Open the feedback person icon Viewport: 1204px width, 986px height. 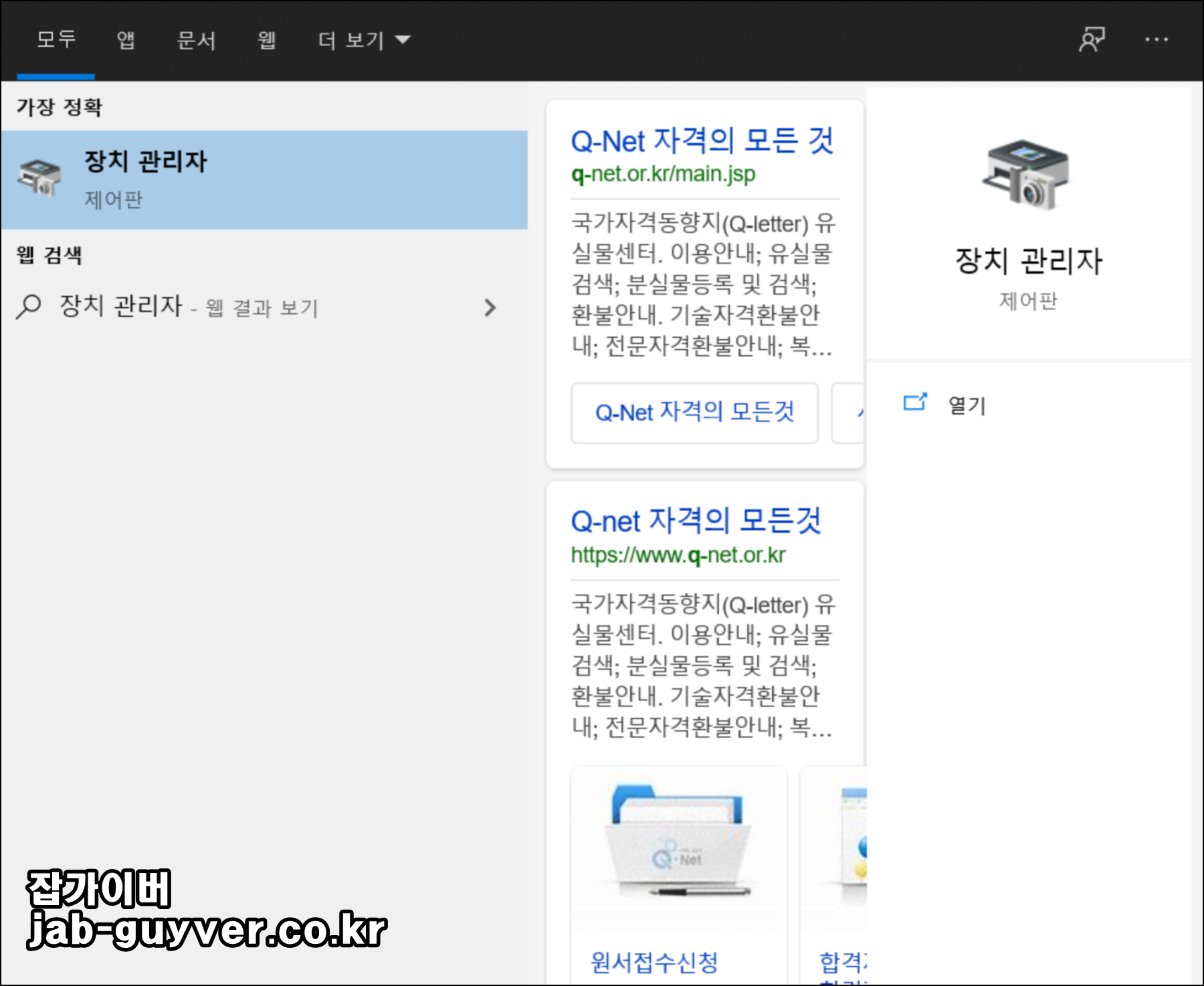(1092, 39)
